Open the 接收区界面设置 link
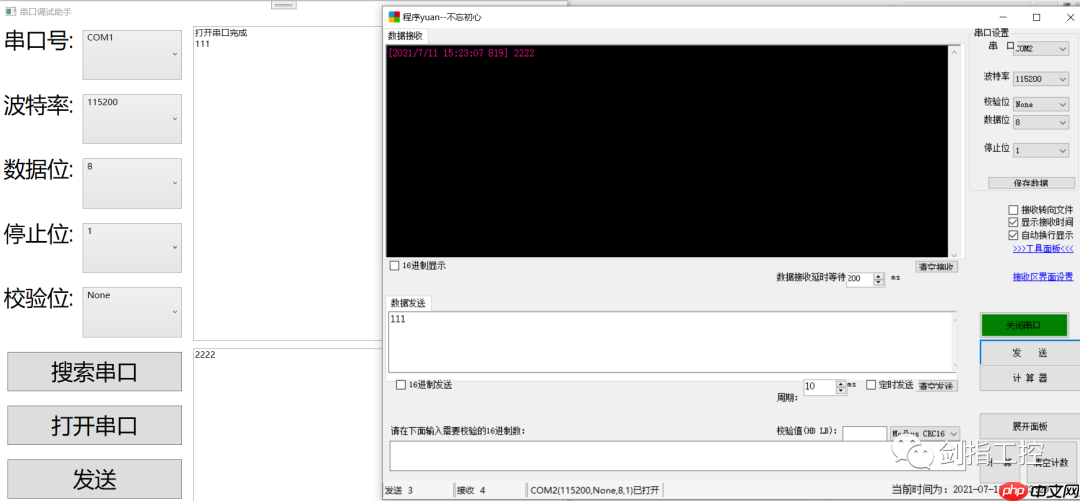The height and width of the screenshot is (501, 1080). (x=1043, y=277)
